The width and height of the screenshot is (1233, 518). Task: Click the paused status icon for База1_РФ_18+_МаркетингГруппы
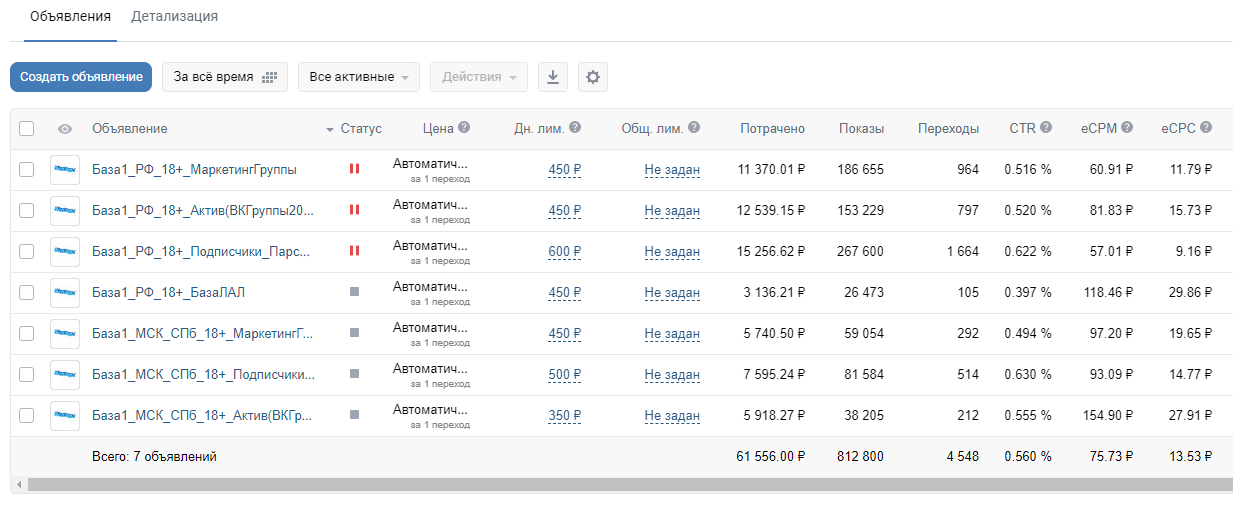coord(354,169)
